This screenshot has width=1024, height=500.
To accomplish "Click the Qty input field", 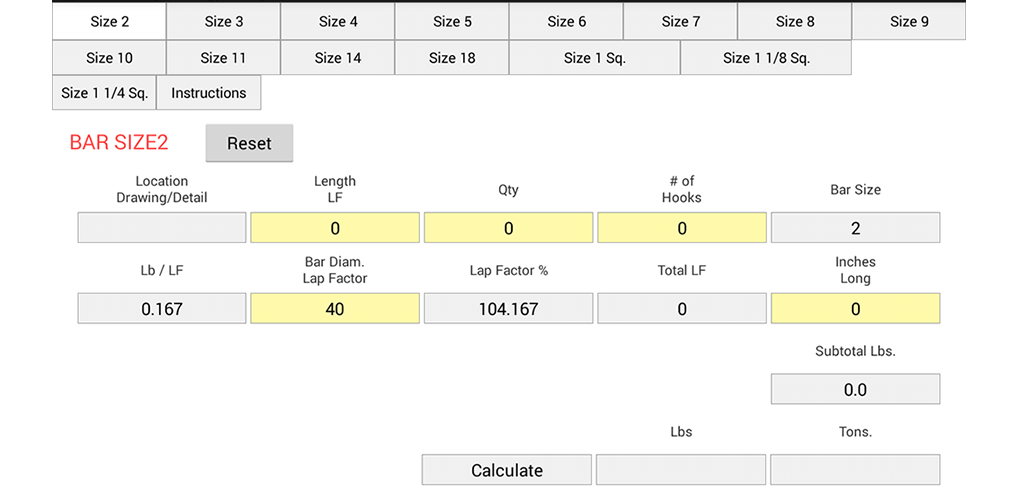I will pyautogui.click(x=508, y=228).
